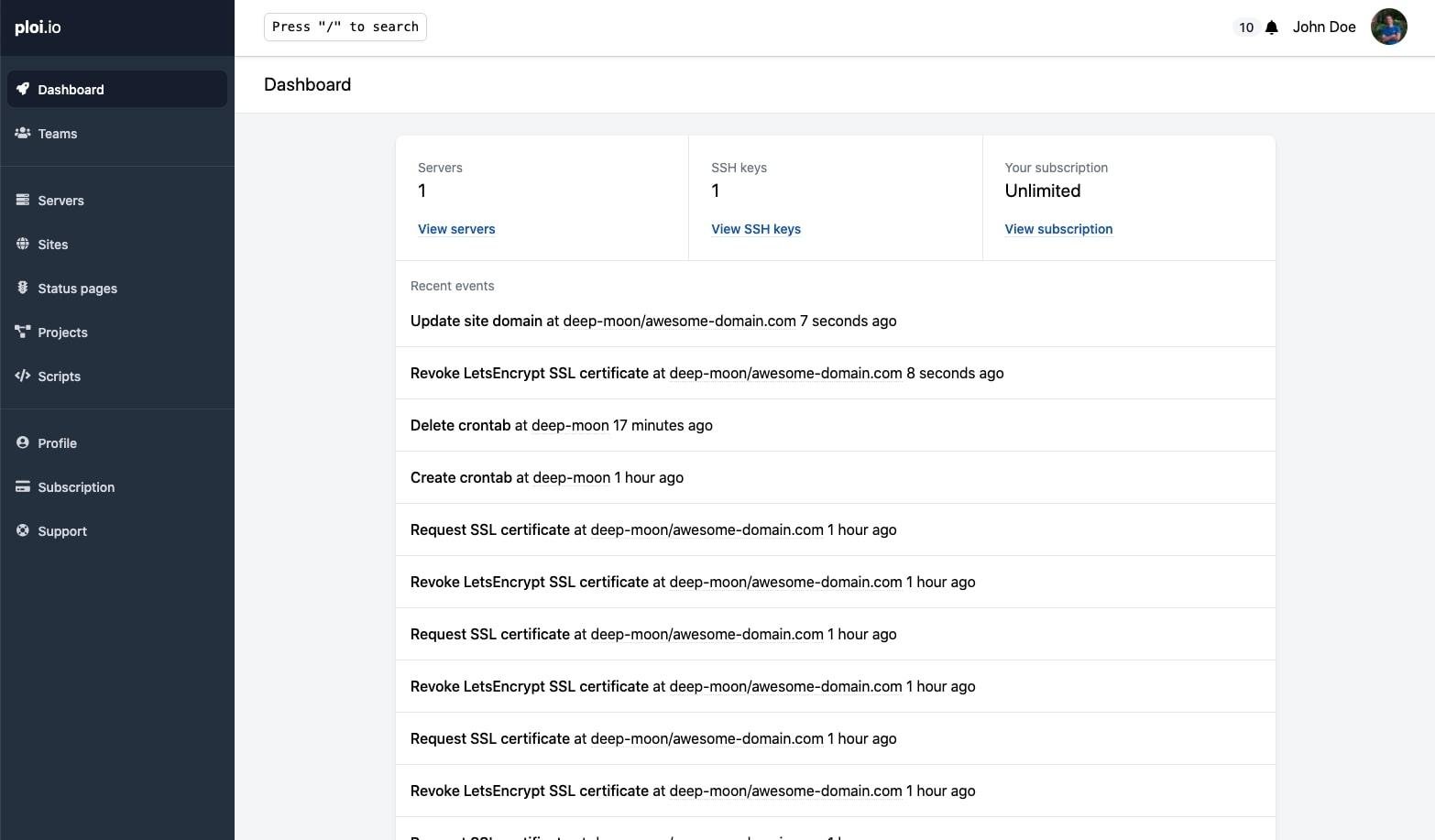This screenshot has width=1435, height=840.
Task: Click the Servers stack icon in sidebar
Action: click(23, 200)
